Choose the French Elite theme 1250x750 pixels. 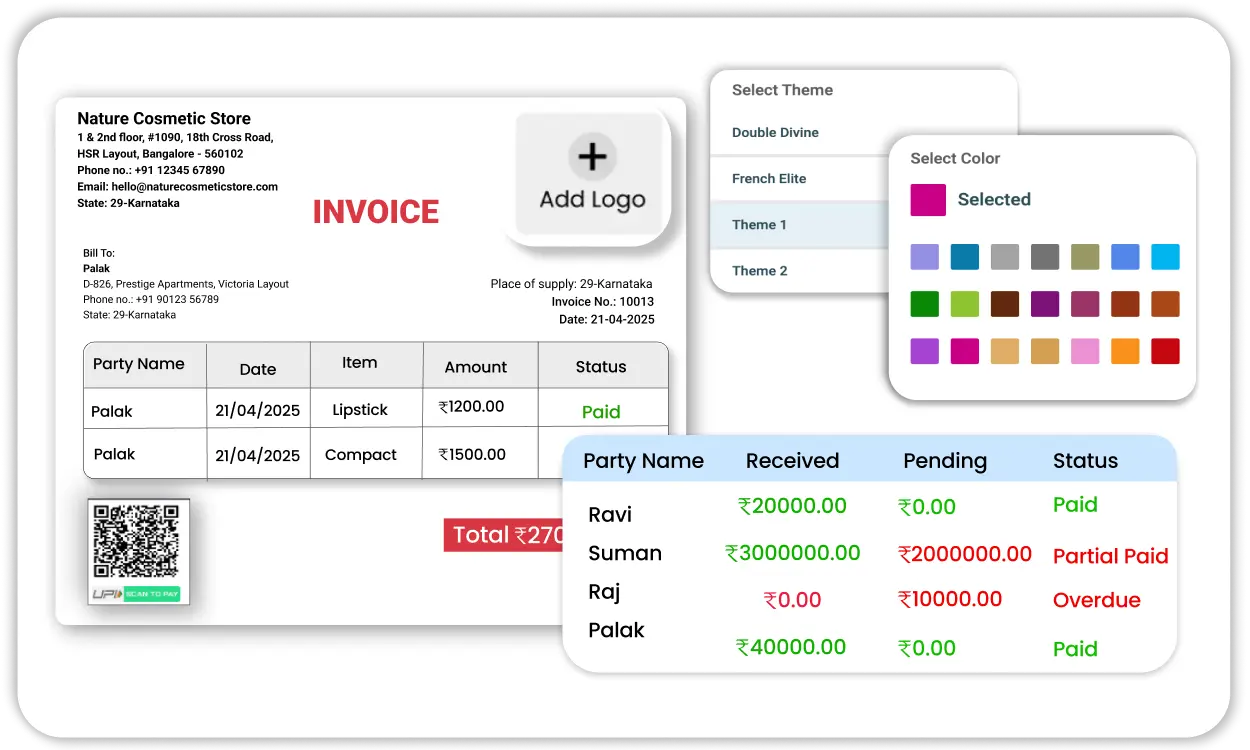[769, 178]
